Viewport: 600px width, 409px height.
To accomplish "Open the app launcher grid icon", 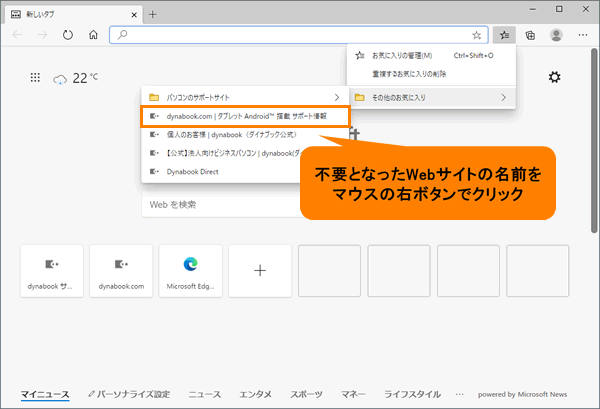I will tap(35, 78).
